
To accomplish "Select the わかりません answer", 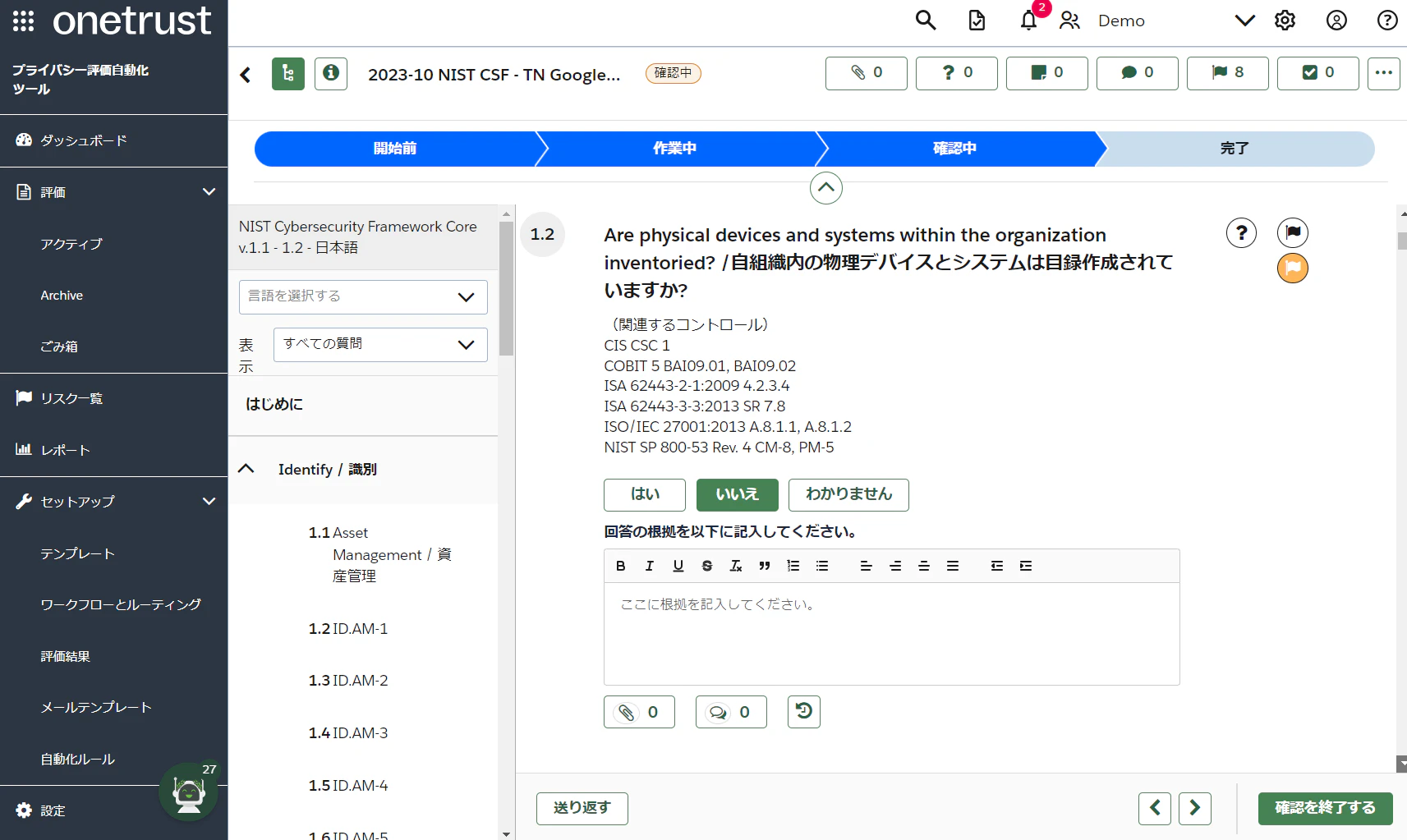I will (x=848, y=494).
